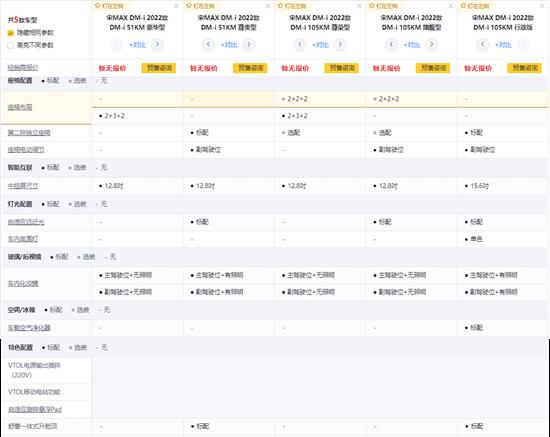550x437 pixels.
Task: Pin the 51KM 尊贵型 column to the left
Action: point(201,6)
